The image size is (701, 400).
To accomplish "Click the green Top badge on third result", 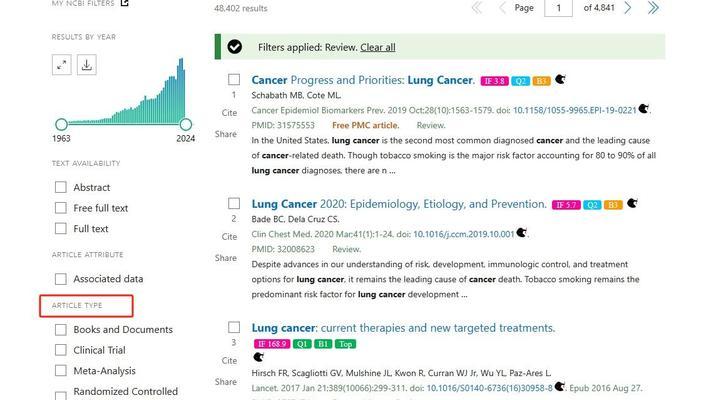I will click(345, 344).
